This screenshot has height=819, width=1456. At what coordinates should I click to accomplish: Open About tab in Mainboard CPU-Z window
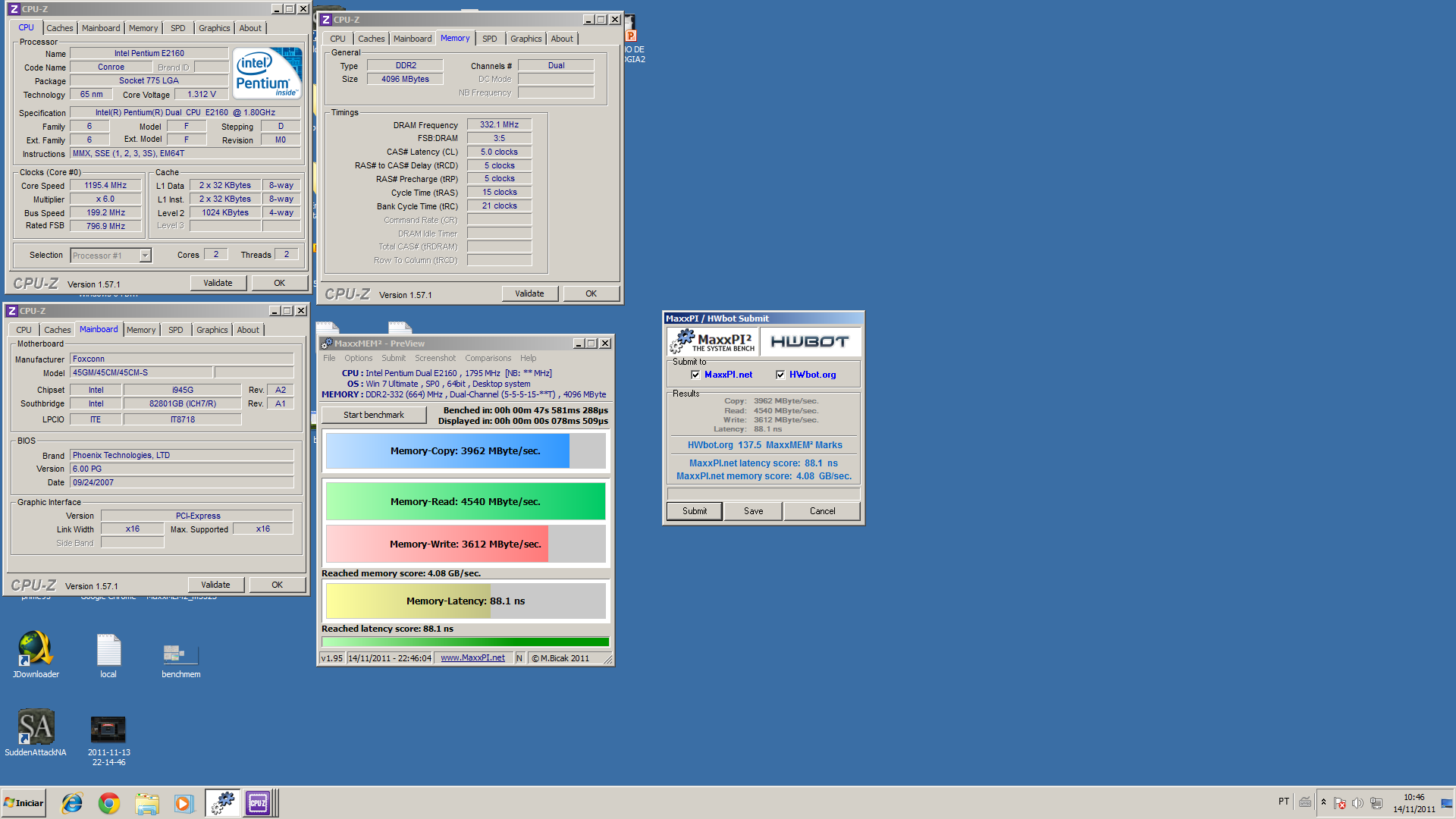pos(248,330)
